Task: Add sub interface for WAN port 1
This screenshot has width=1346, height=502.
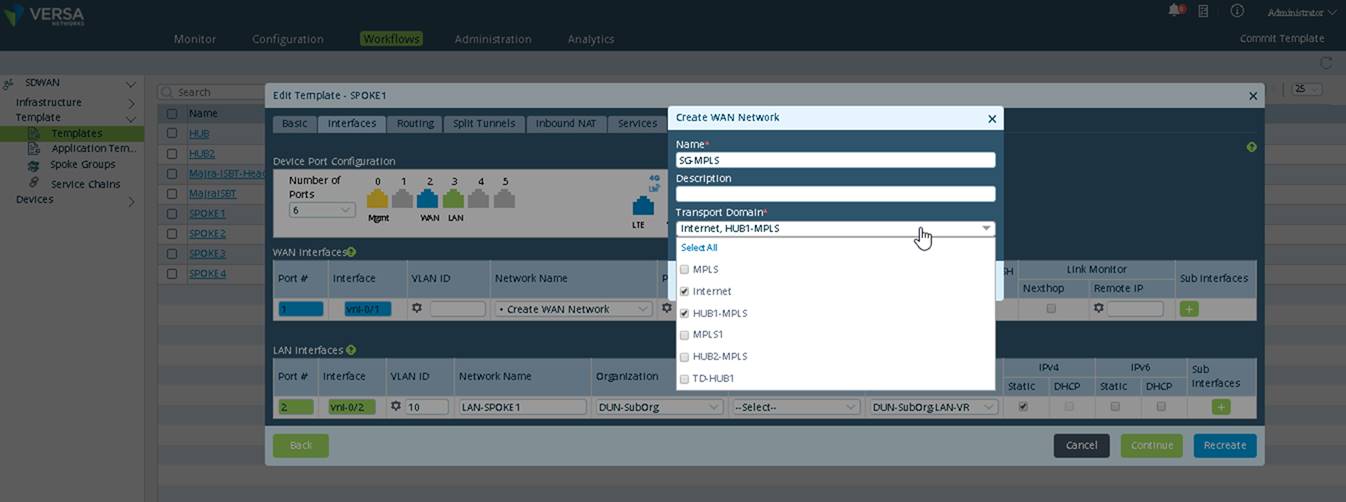Action: click(1189, 309)
